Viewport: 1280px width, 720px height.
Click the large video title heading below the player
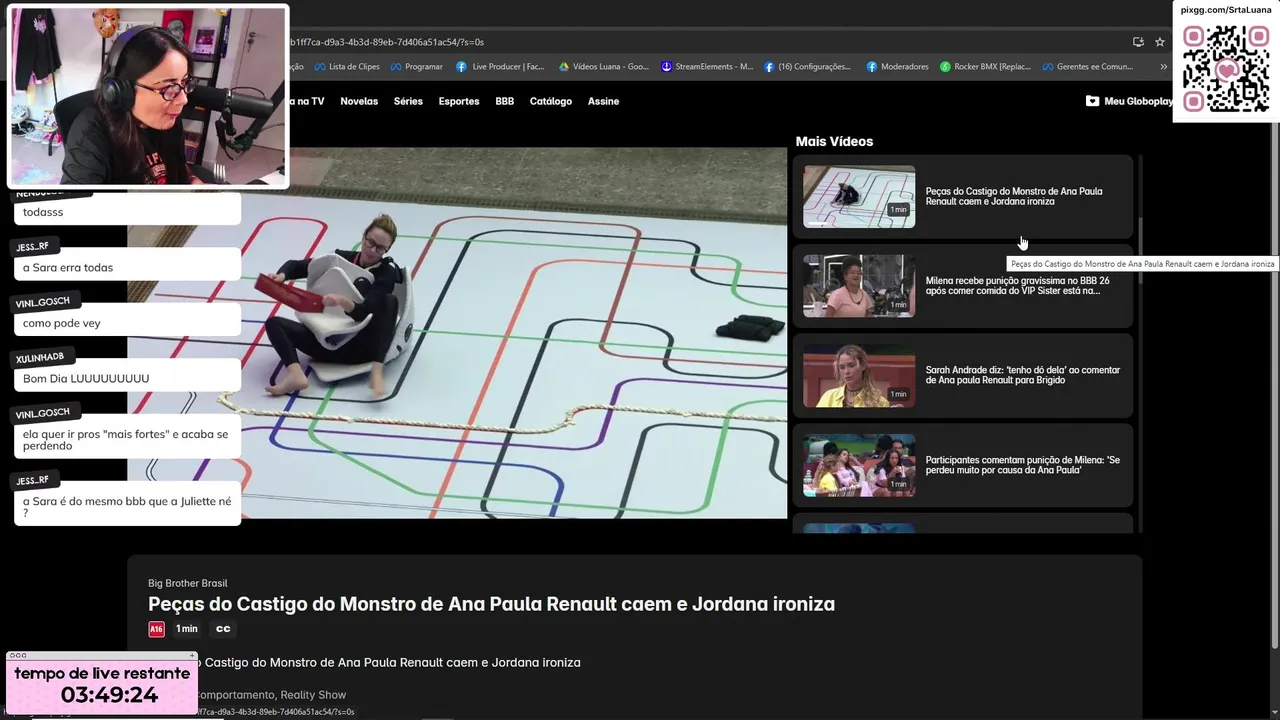(491, 604)
